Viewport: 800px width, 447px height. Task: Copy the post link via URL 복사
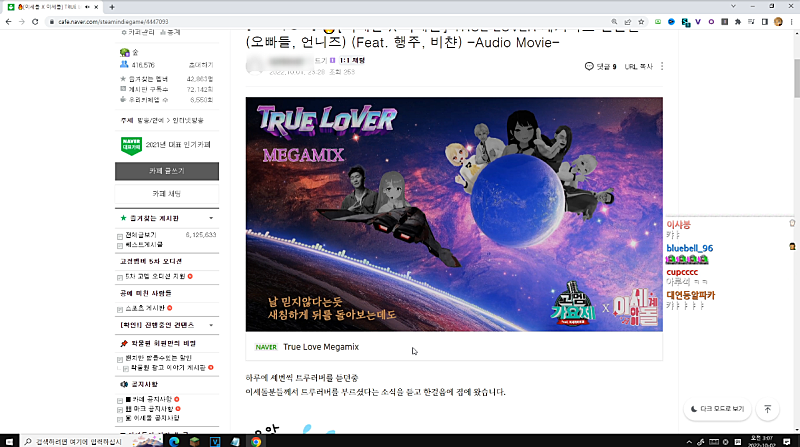638,66
